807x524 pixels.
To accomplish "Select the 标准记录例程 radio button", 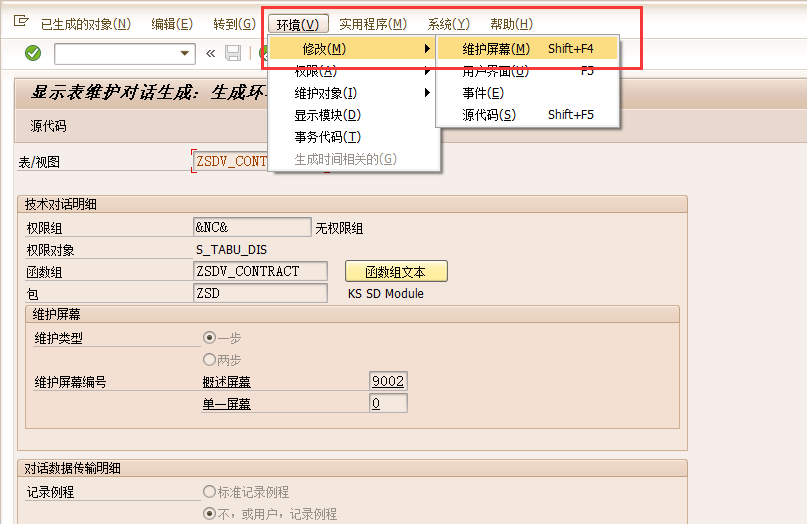I will pos(210,492).
